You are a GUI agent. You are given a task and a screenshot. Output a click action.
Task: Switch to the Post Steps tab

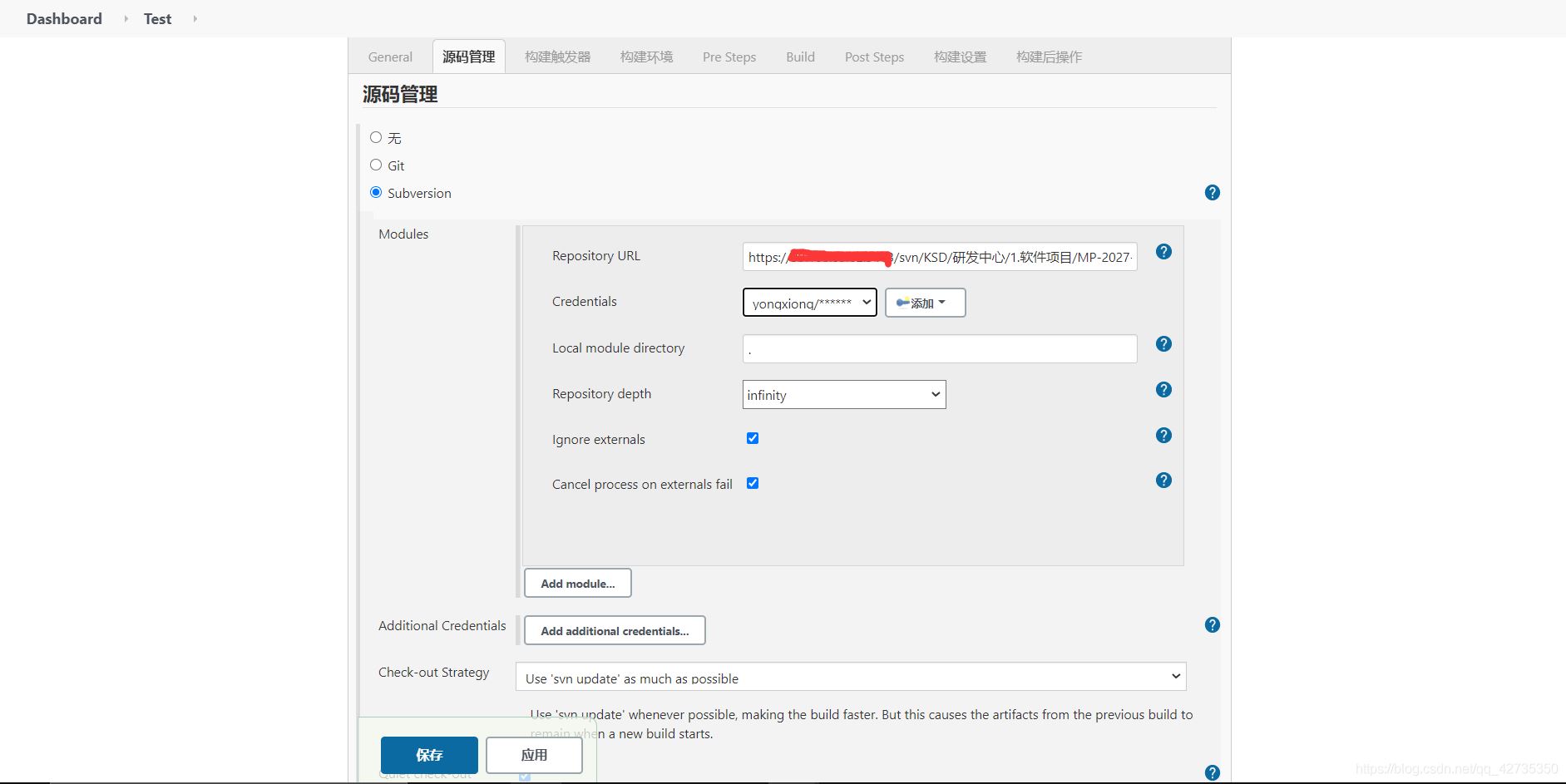(874, 57)
